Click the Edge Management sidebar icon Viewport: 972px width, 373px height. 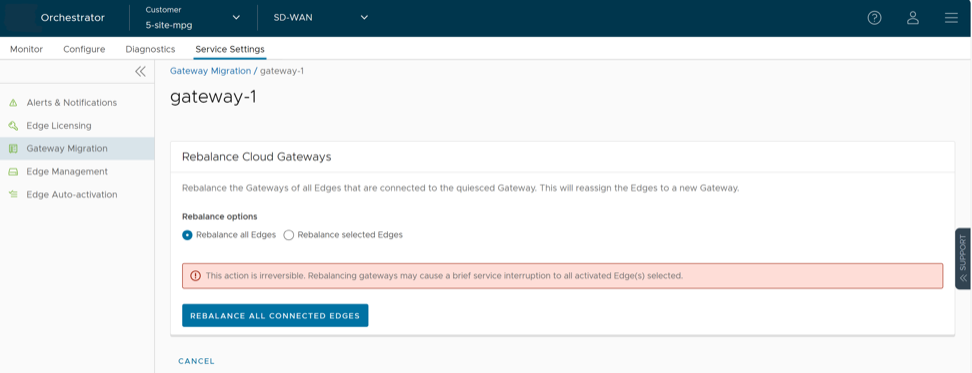14,172
